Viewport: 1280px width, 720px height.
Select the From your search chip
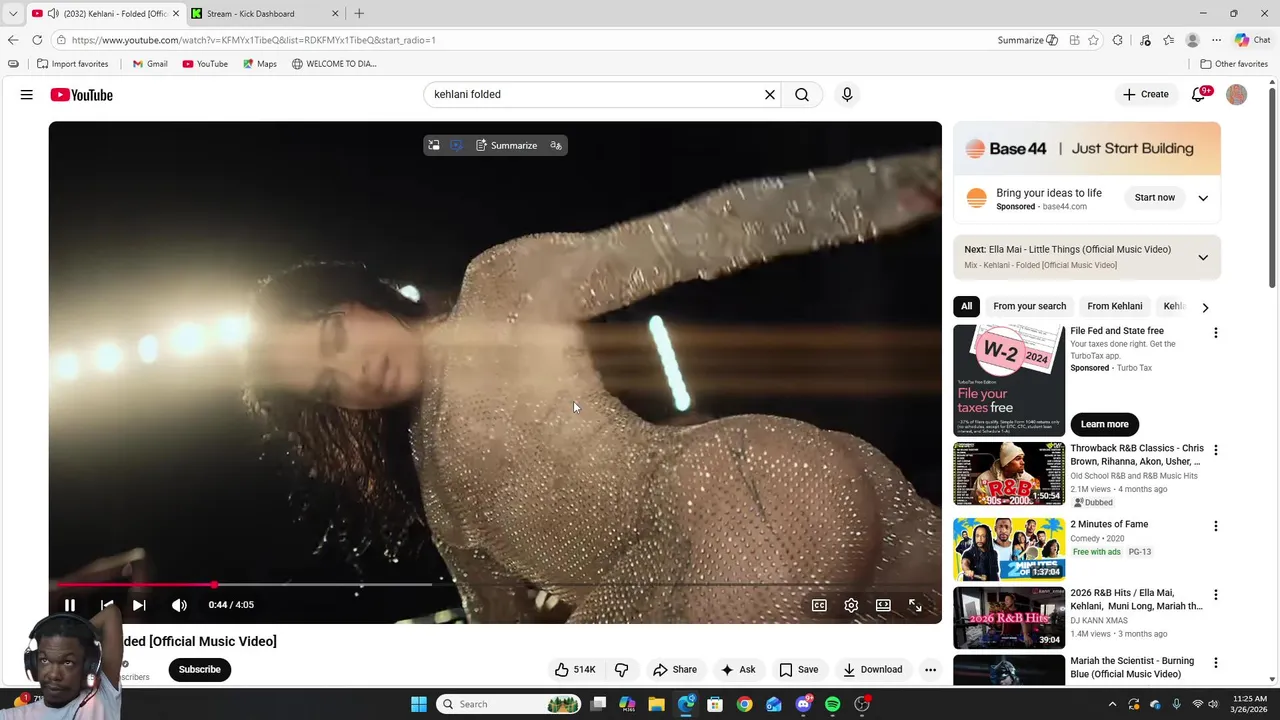[1029, 307]
